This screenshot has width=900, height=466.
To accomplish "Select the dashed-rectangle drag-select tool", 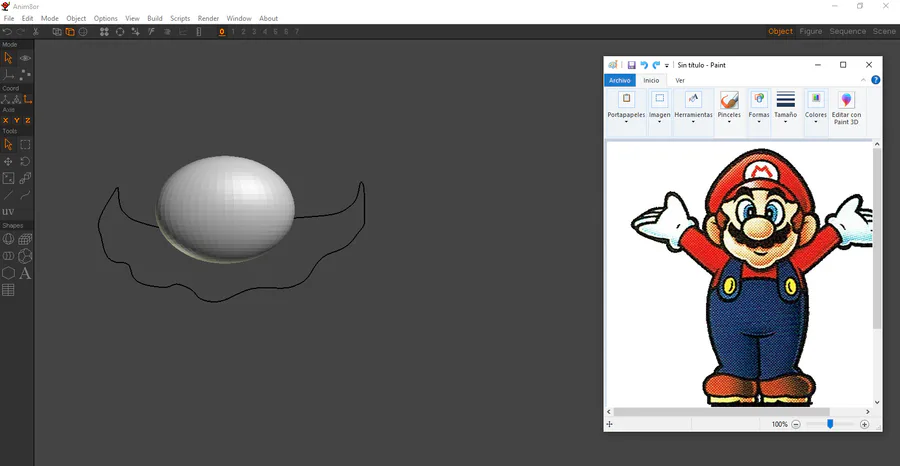I will pos(25,145).
